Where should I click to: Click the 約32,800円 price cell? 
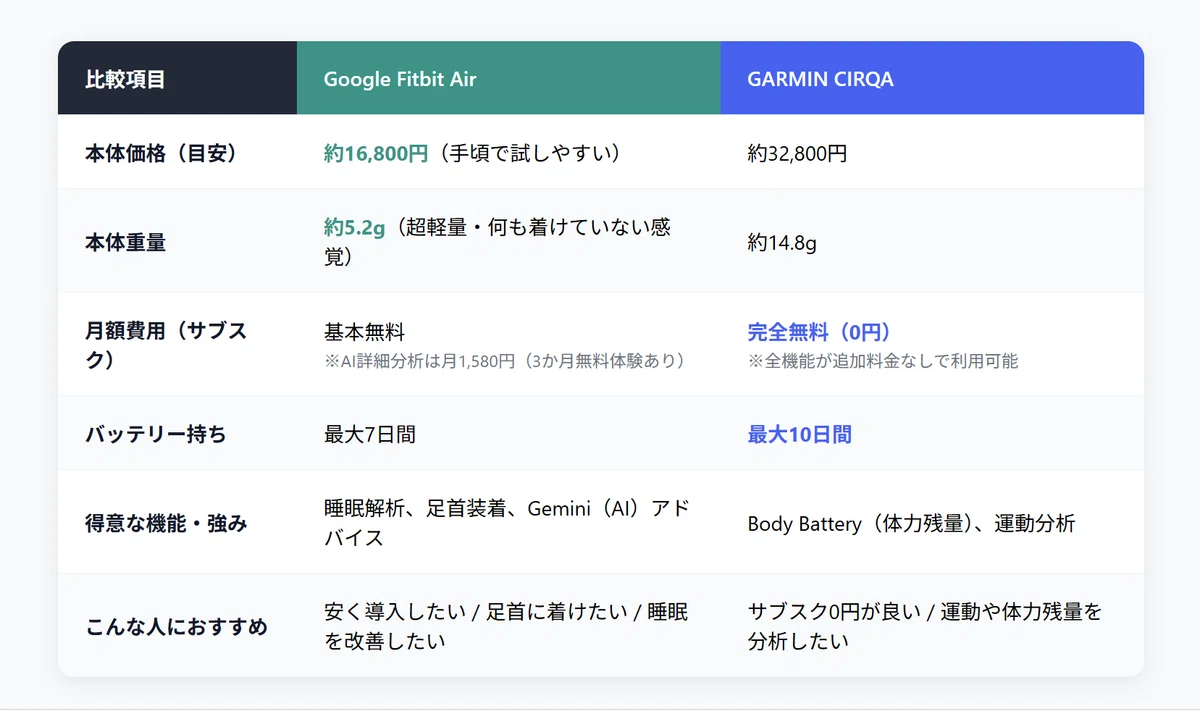point(932,152)
